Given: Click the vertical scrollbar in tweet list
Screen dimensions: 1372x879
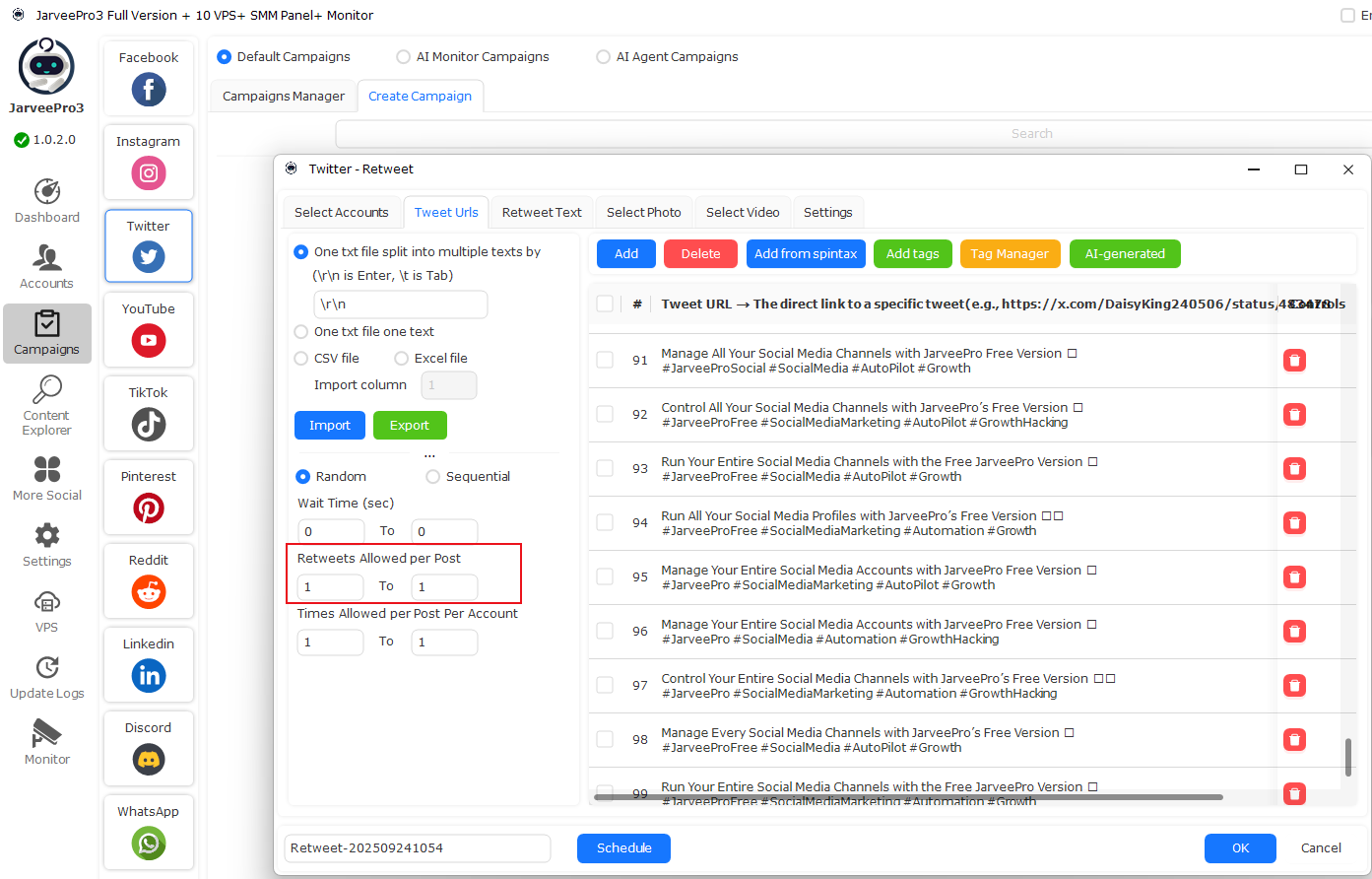Looking at the screenshot, I should (x=1348, y=756).
